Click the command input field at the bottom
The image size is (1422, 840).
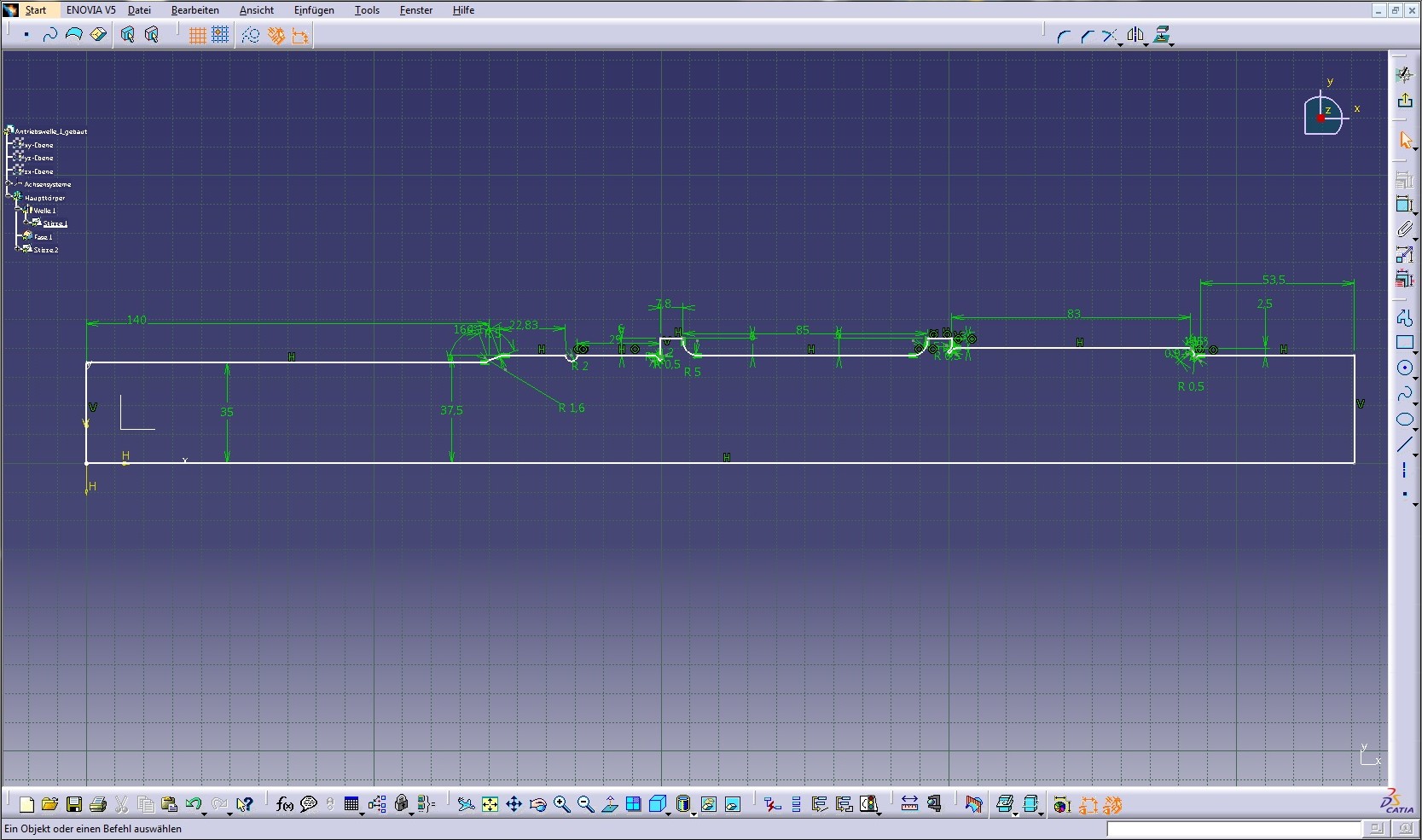click(x=1233, y=829)
